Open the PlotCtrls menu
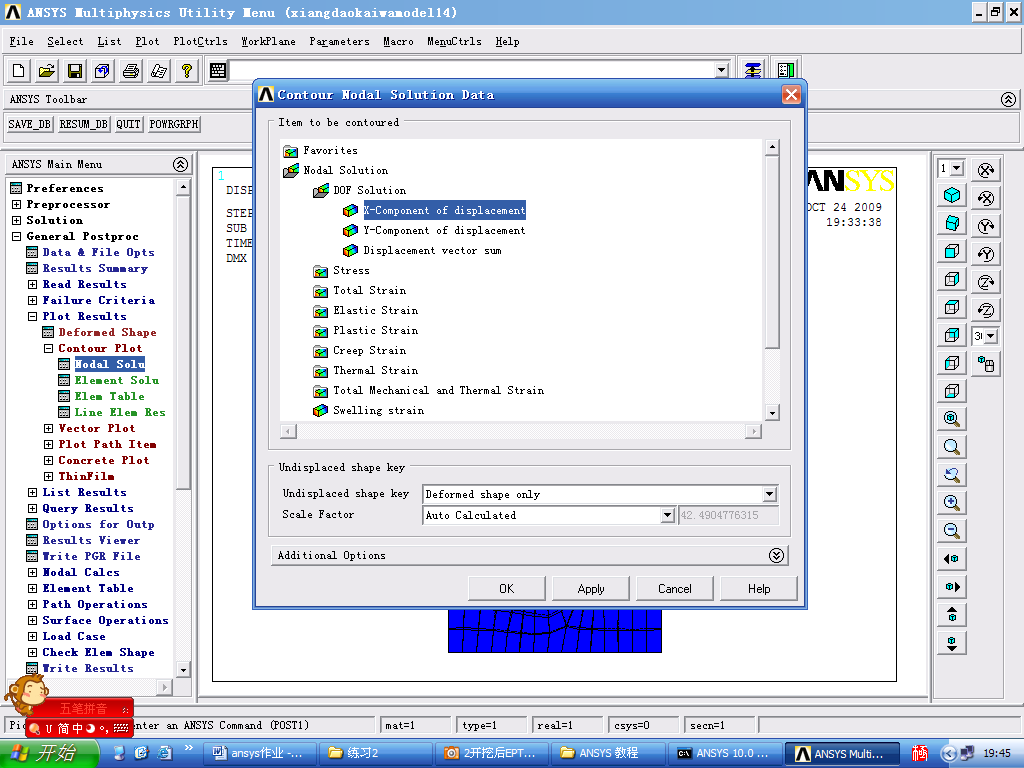1024x768 pixels. click(x=200, y=42)
